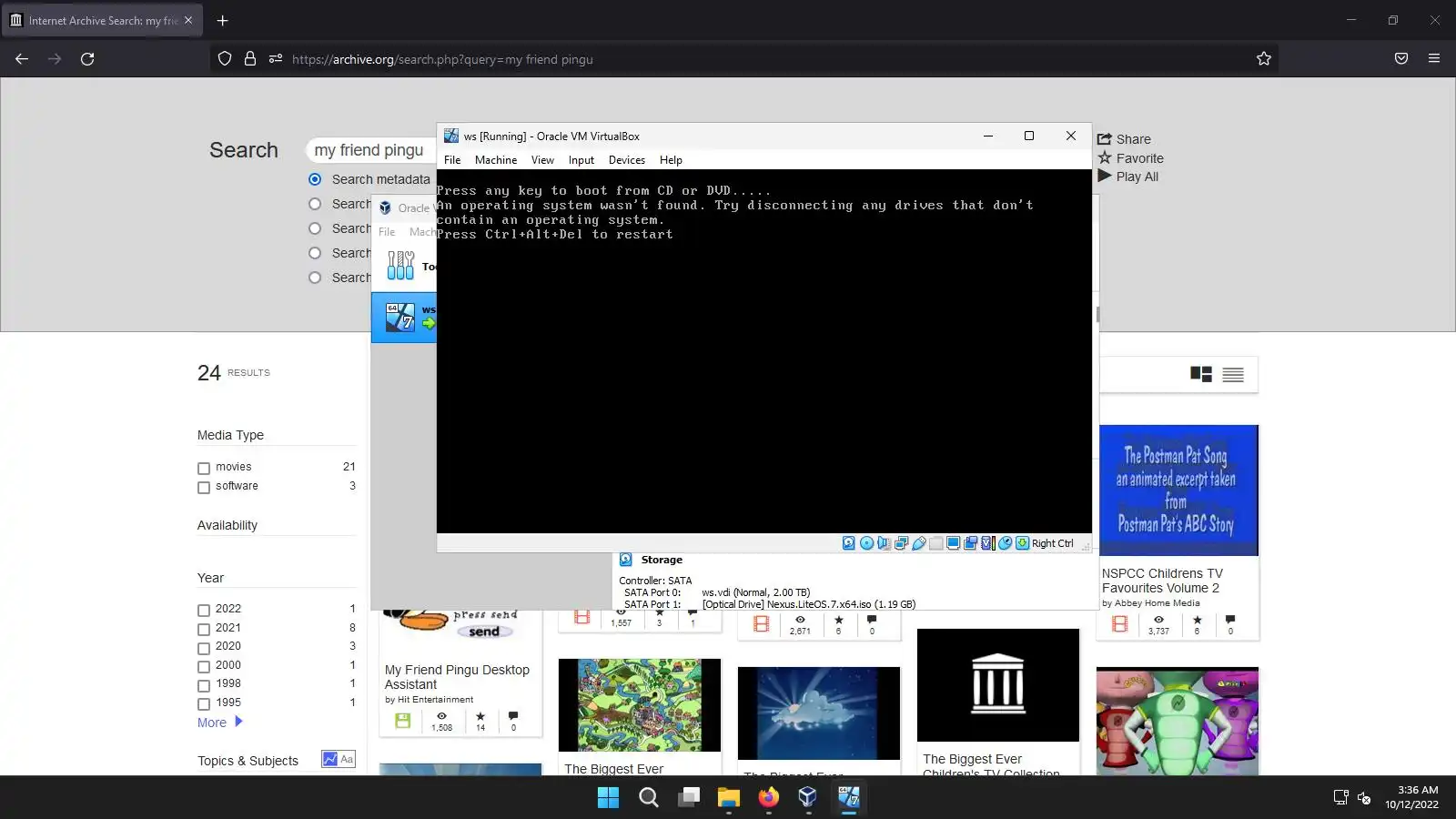
Task: Open File Explorer from taskbar
Action: coord(729,798)
